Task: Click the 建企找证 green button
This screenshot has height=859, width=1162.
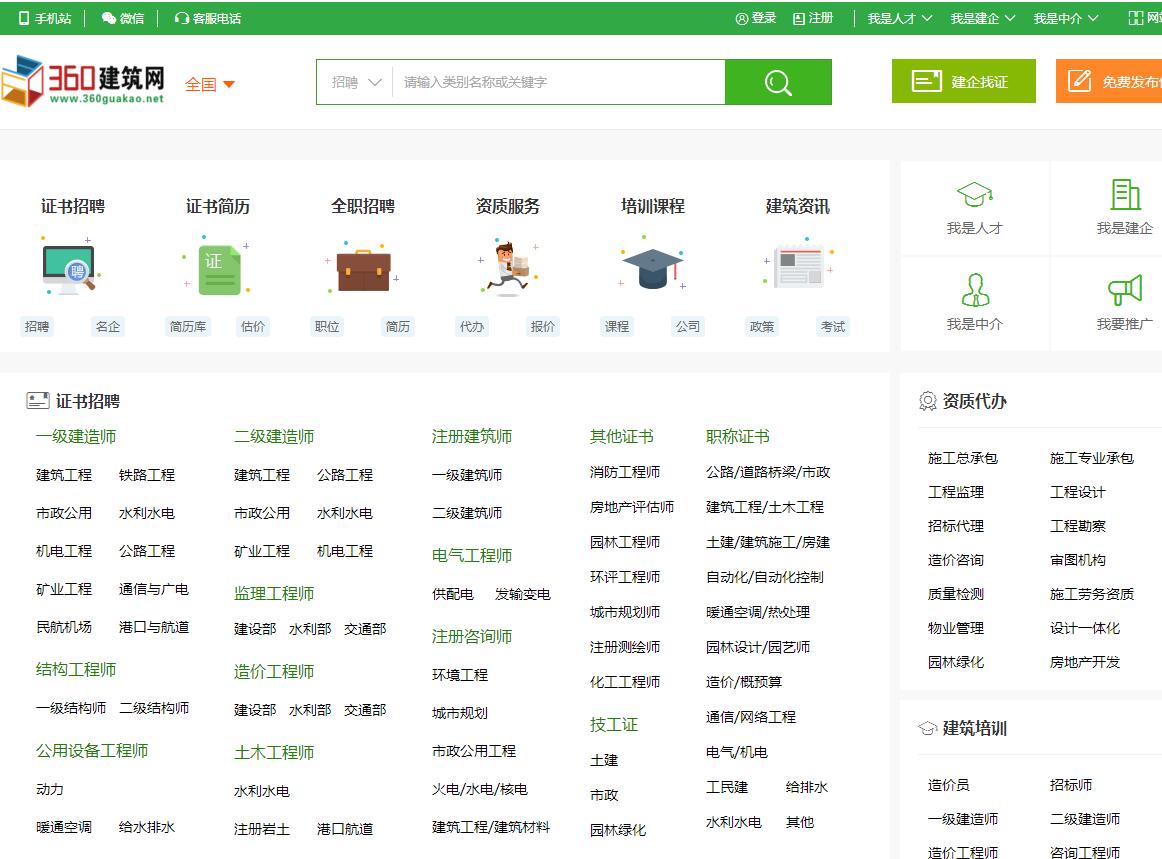Action: coord(963,82)
